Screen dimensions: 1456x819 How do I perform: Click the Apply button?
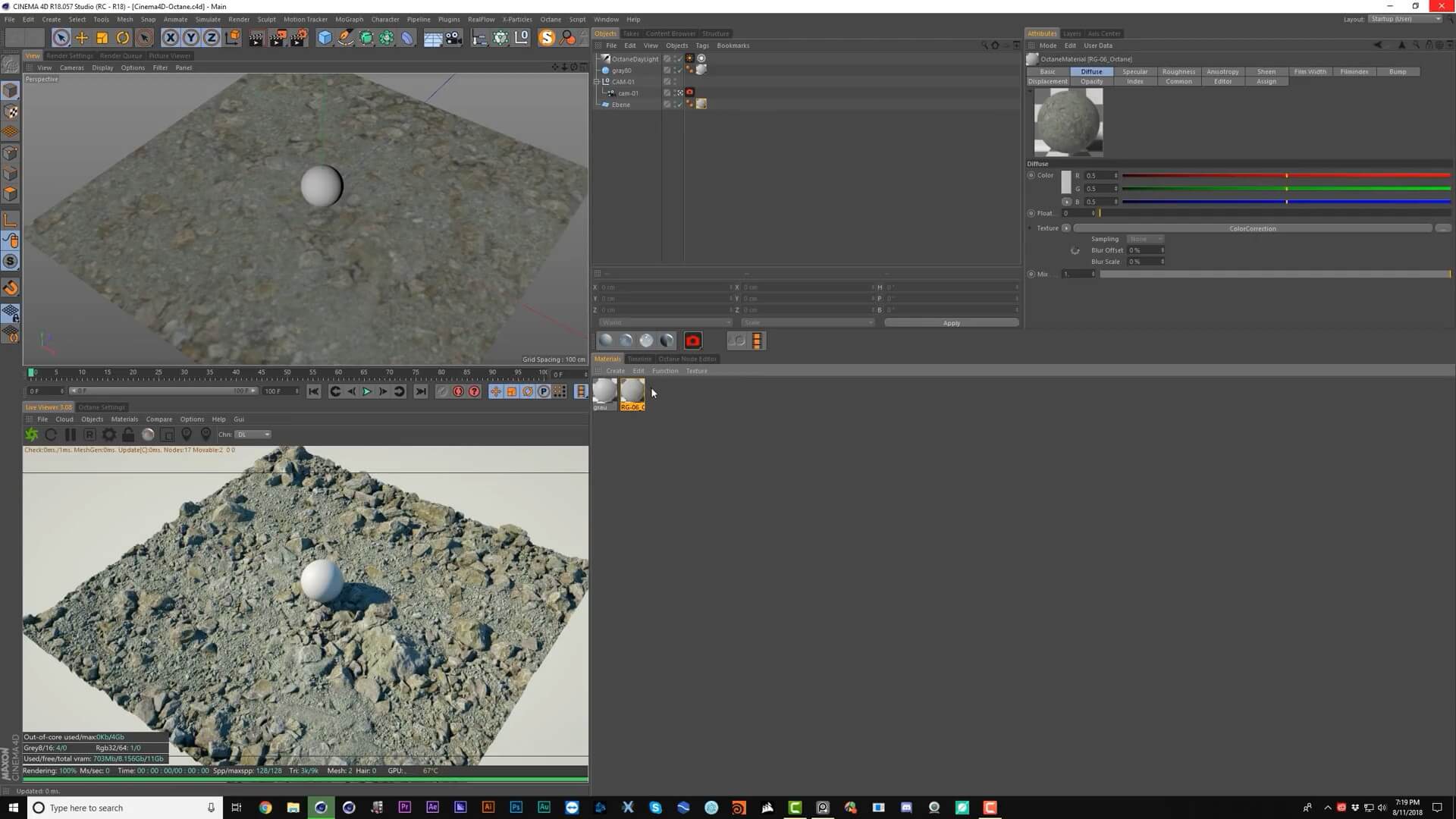951,323
